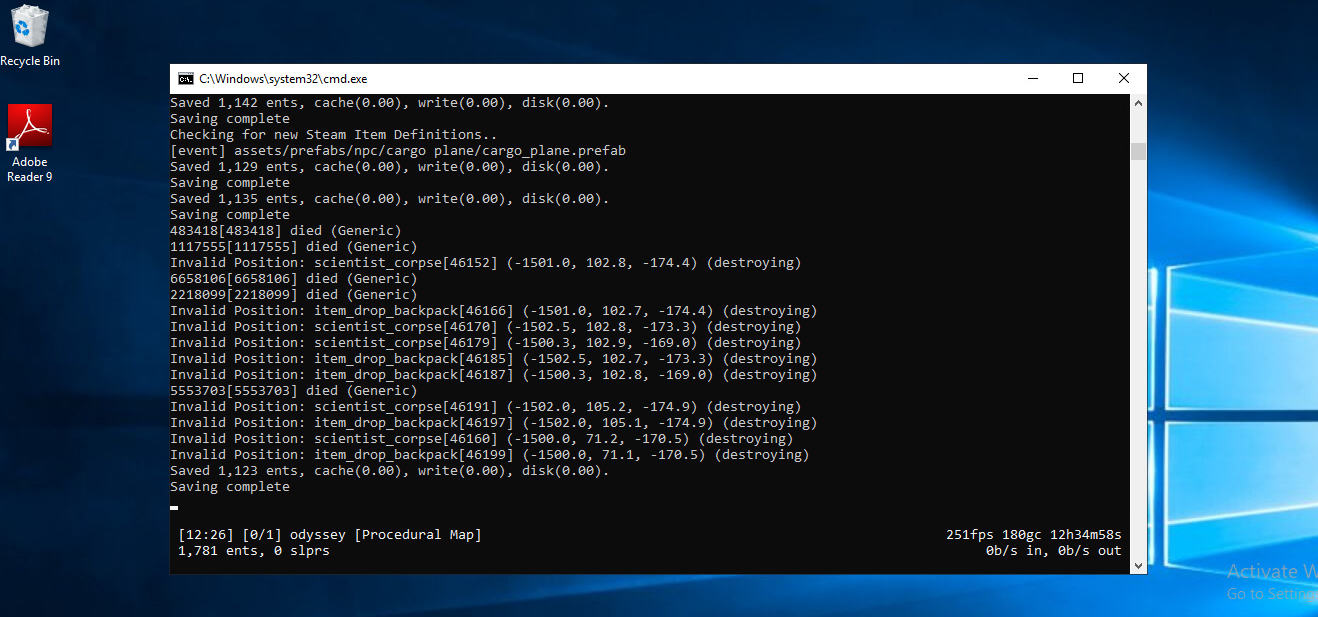
Task: Close the cmd.exe console window
Action: point(1124,79)
